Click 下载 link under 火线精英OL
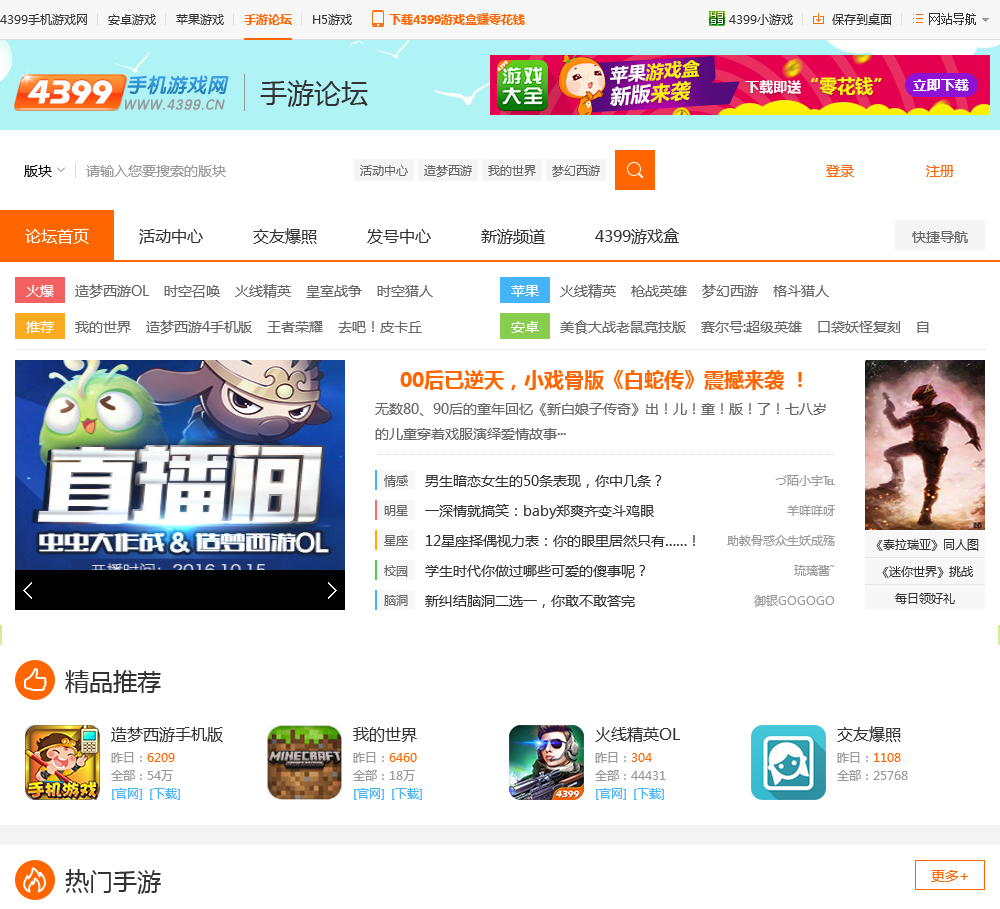 [649, 794]
